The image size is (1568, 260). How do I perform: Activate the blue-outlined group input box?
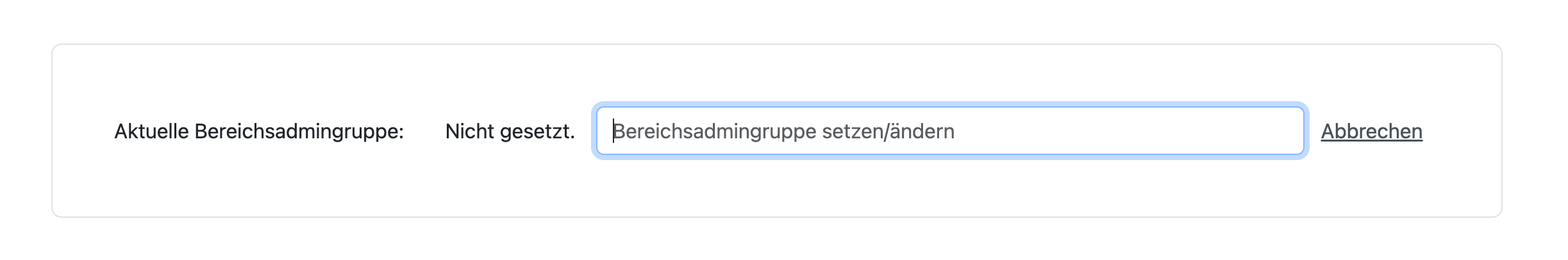point(949,131)
